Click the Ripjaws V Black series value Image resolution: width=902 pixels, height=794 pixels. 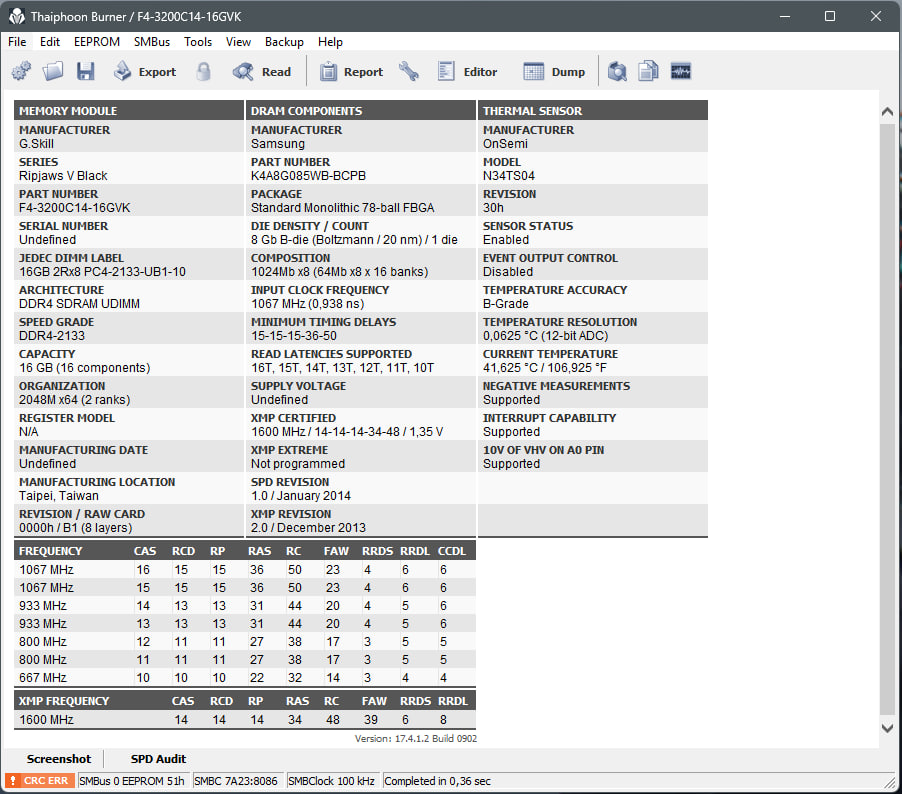pos(63,175)
